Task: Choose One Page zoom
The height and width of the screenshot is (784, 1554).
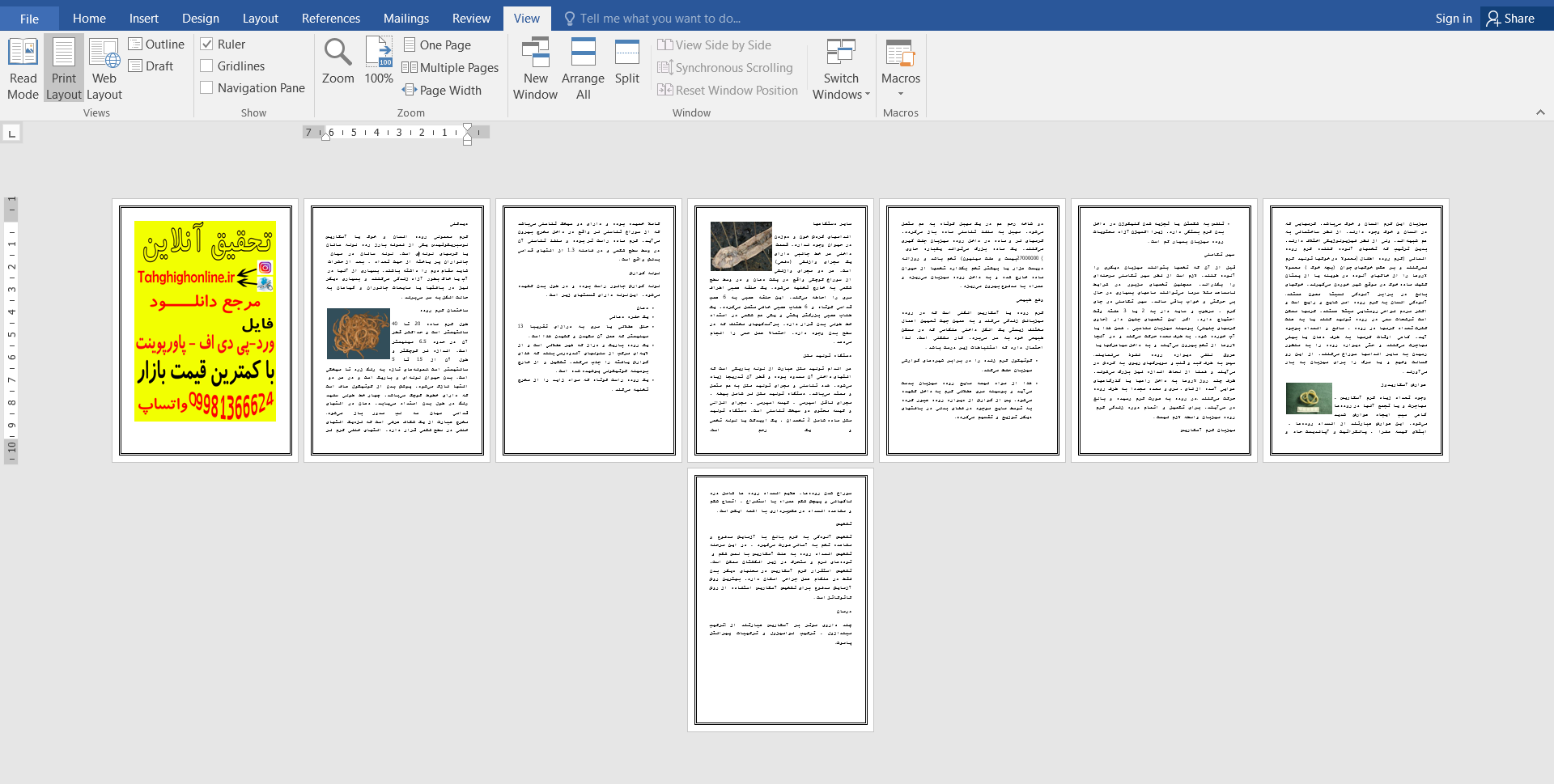Action: [x=437, y=45]
